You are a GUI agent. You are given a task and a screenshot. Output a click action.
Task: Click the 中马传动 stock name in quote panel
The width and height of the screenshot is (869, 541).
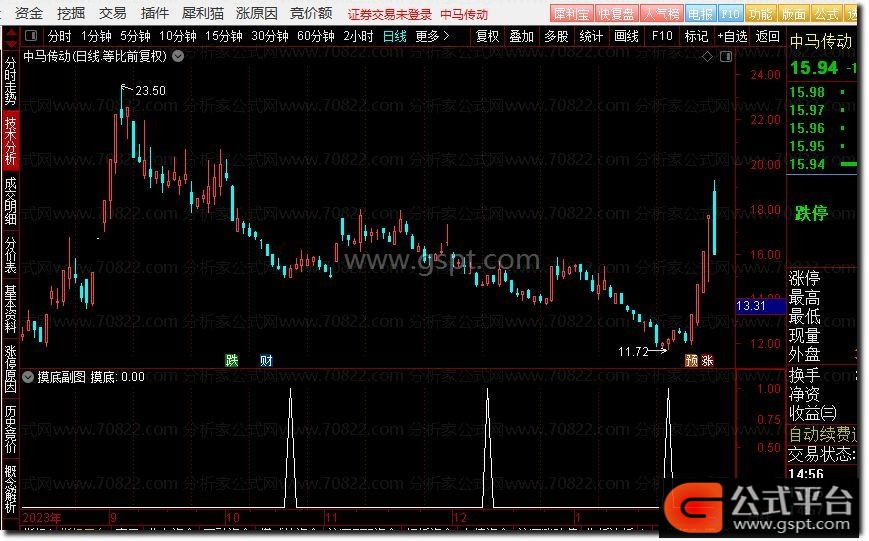click(820, 42)
